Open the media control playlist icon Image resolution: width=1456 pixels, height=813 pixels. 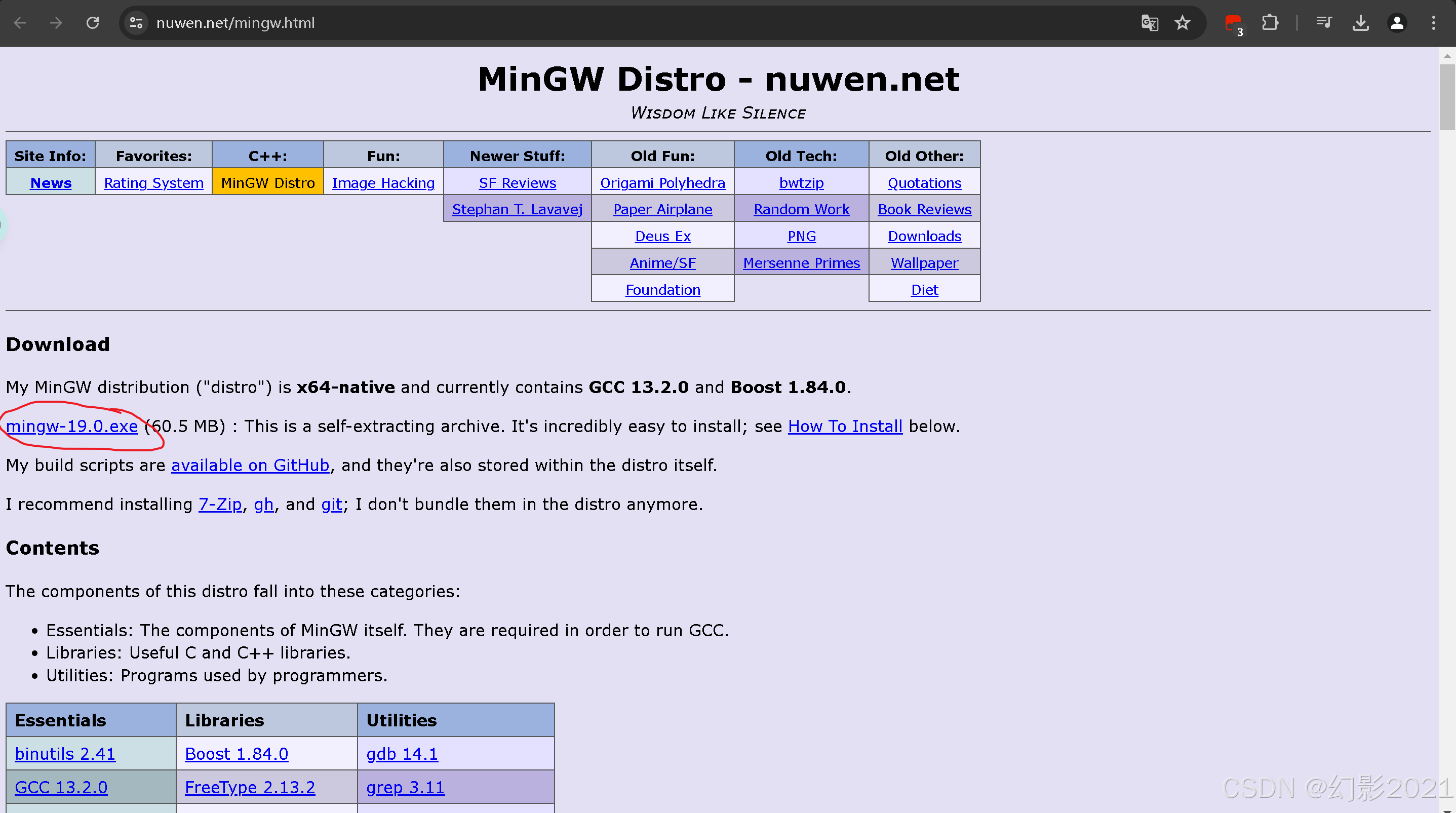(1324, 23)
